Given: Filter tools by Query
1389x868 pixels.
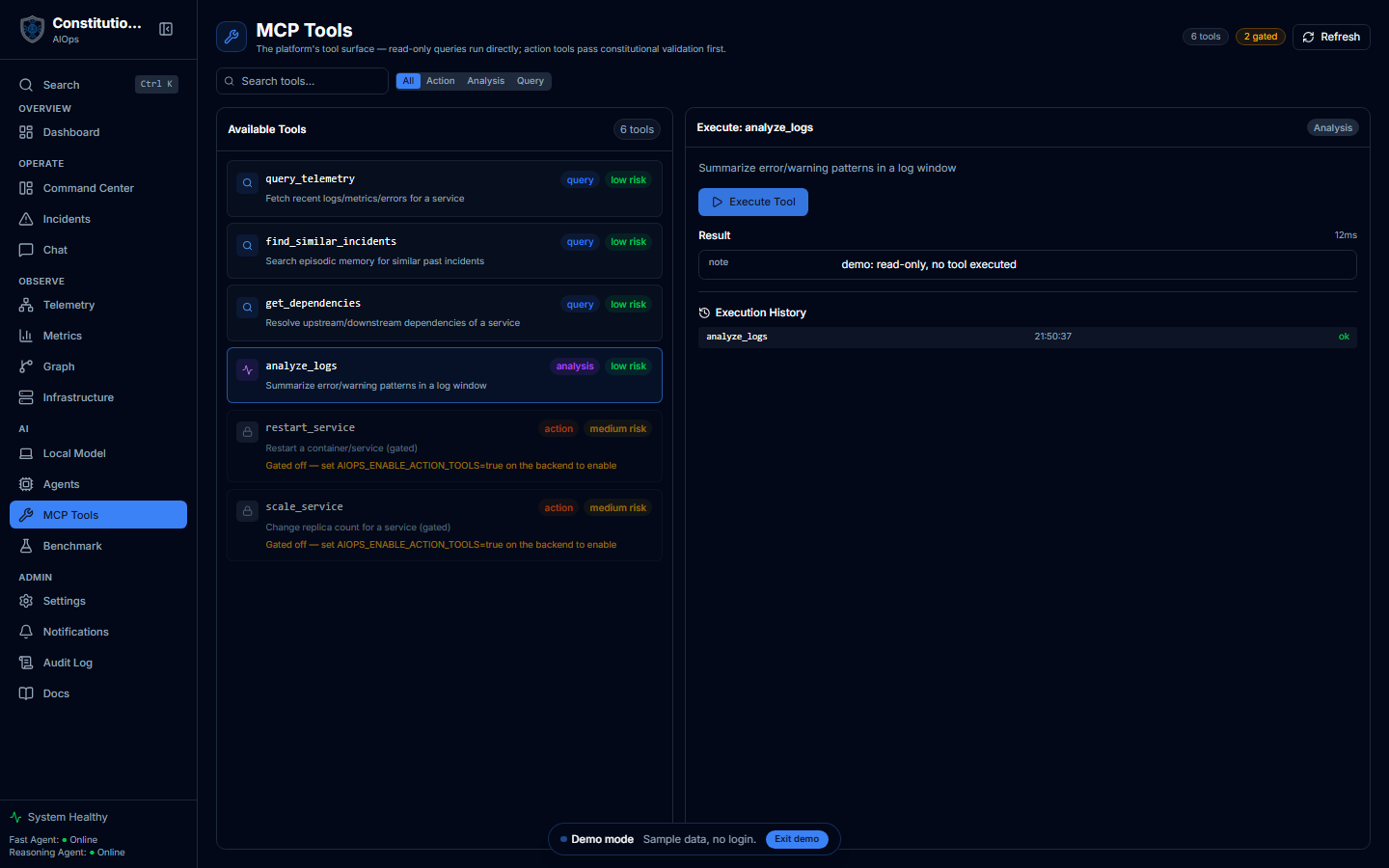Looking at the screenshot, I should tap(530, 81).
